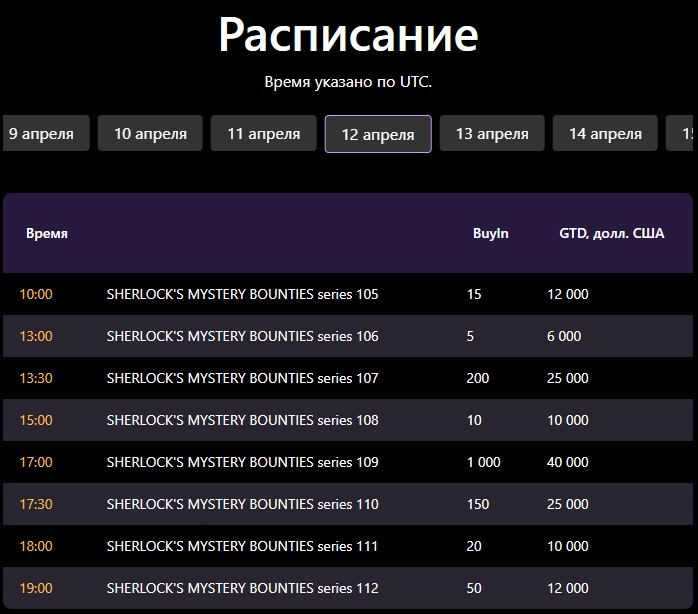
Task: Switch to the 10 апреля tab
Action: click(x=150, y=133)
